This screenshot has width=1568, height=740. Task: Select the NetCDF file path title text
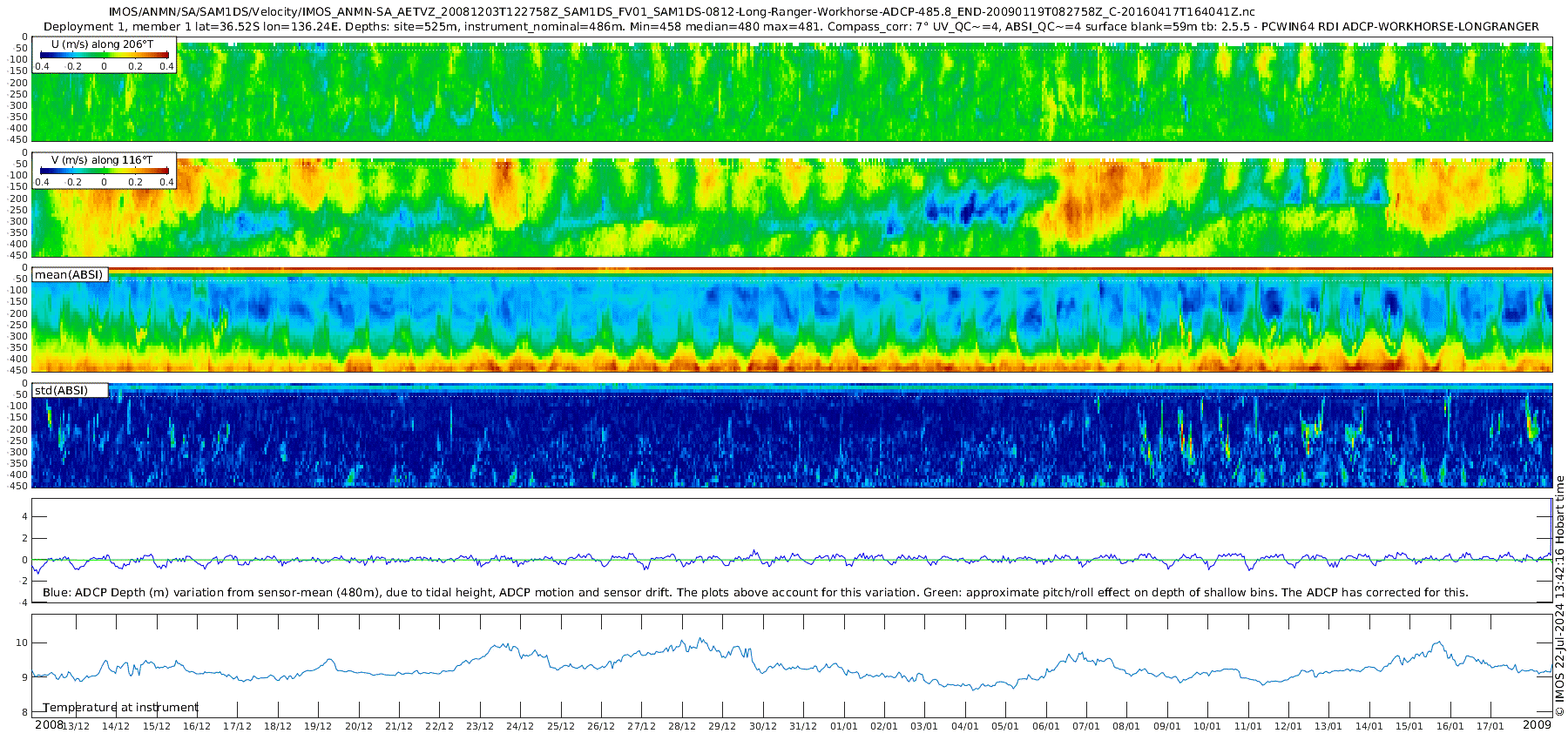682,12
